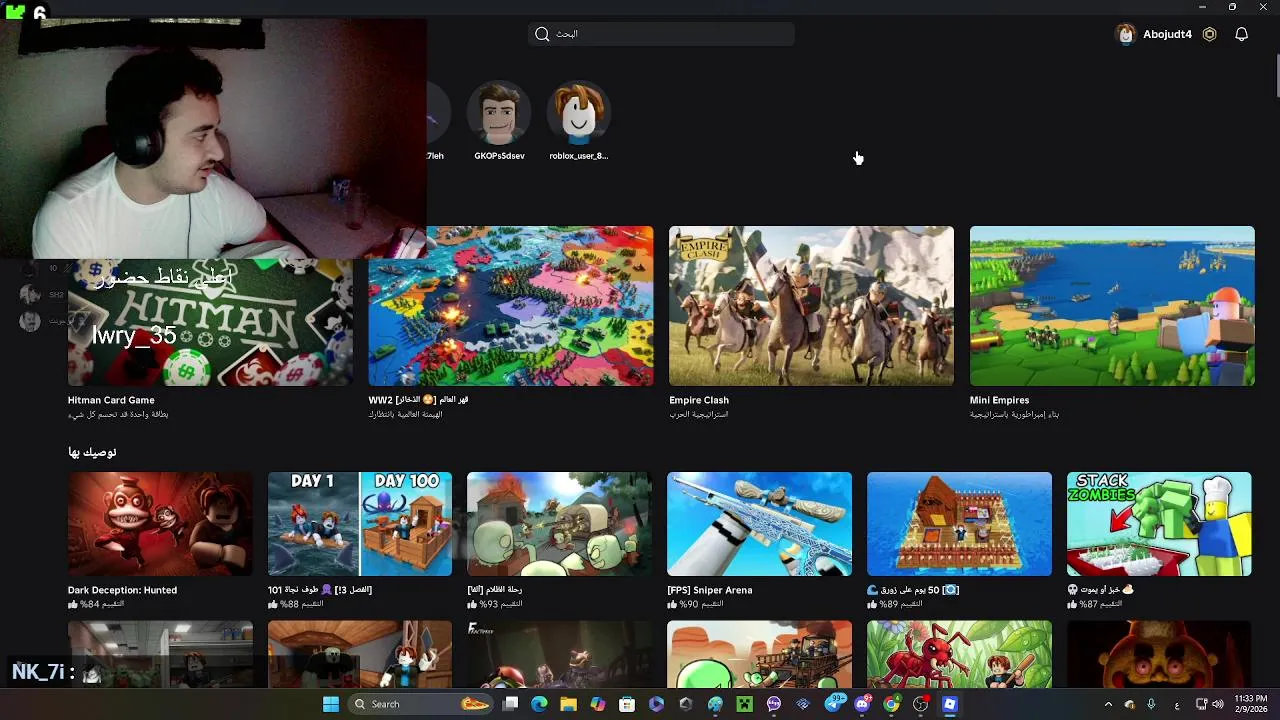The image size is (1280, 720).
Task: Open friend GKOPsSdsev's avatar
Action: pyautogui.click(x=499, y=112)
